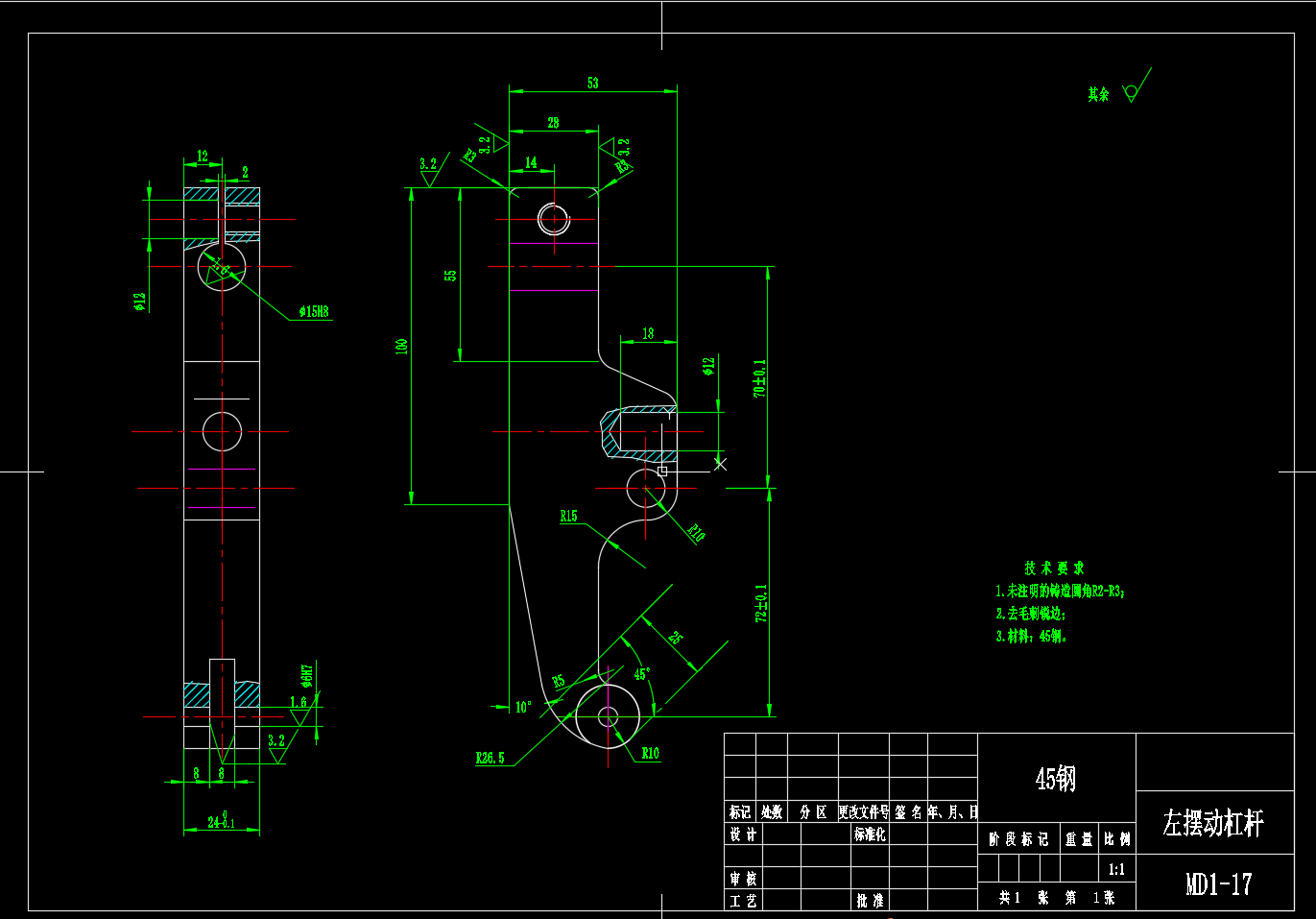Viewport: 1316px width, 919px height.
Task: Select the drawing number 'MD1-17'
Action: pos(1219,884)
